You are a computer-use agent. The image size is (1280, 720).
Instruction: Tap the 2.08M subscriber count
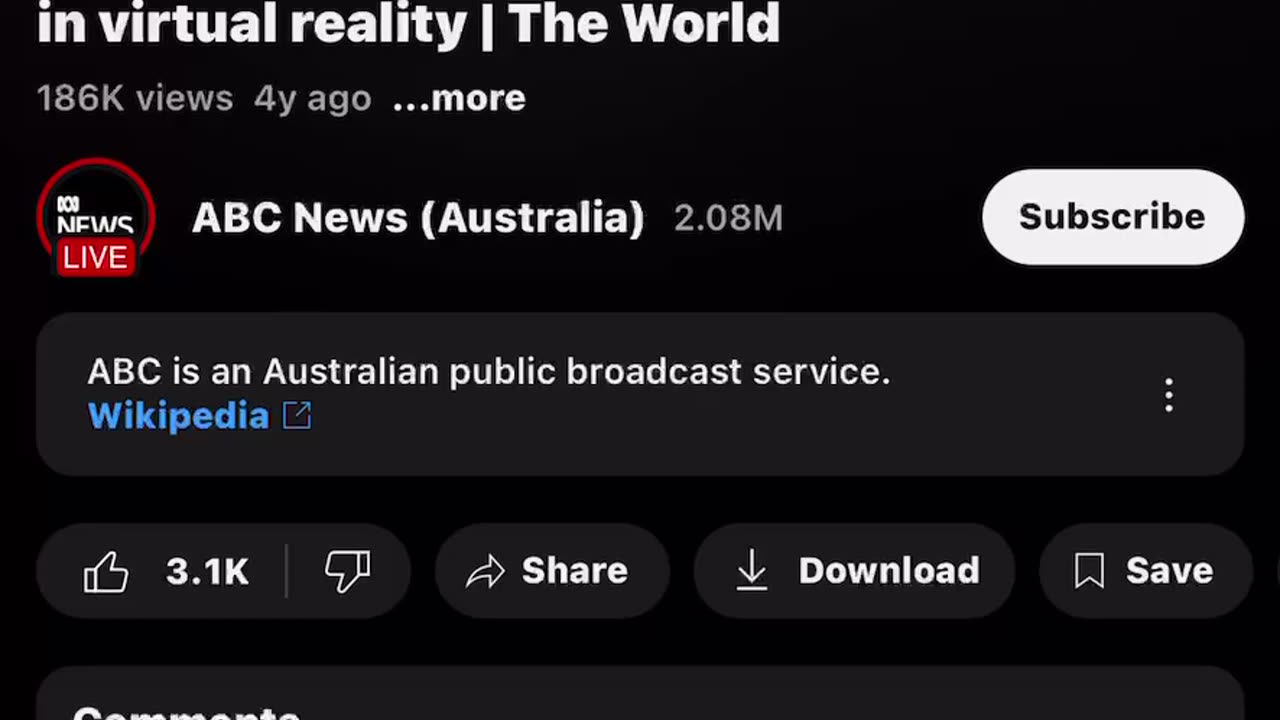pos(728,218)
